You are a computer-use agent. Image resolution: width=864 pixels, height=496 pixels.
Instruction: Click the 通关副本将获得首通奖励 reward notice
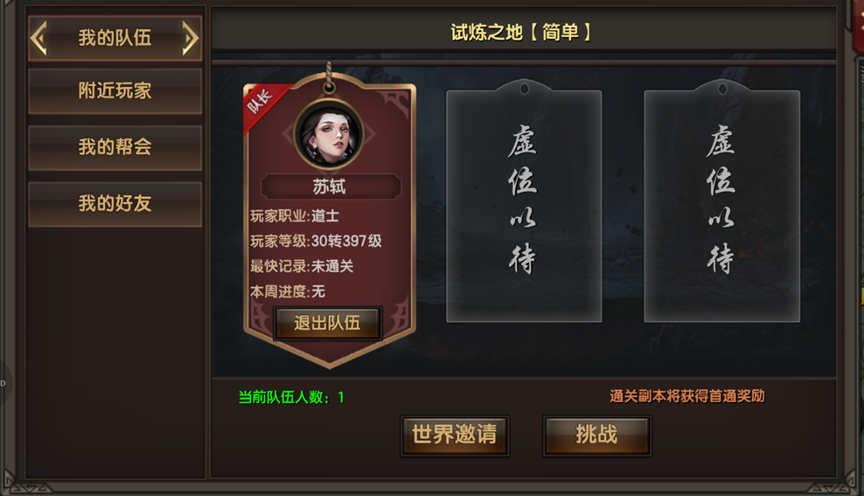pyautogui.click(x=687, y=396)
